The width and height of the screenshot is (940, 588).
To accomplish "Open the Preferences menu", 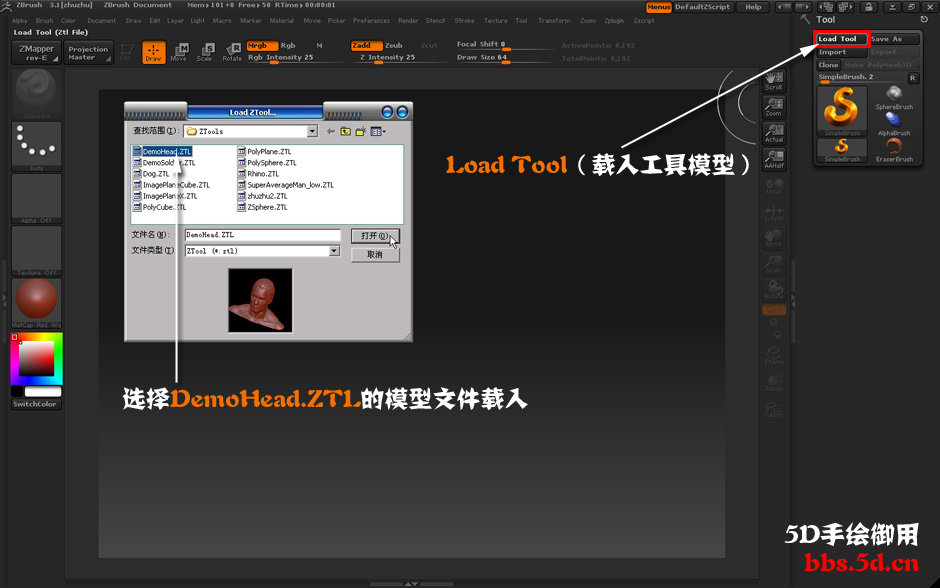I will click(x=371, y=20).
